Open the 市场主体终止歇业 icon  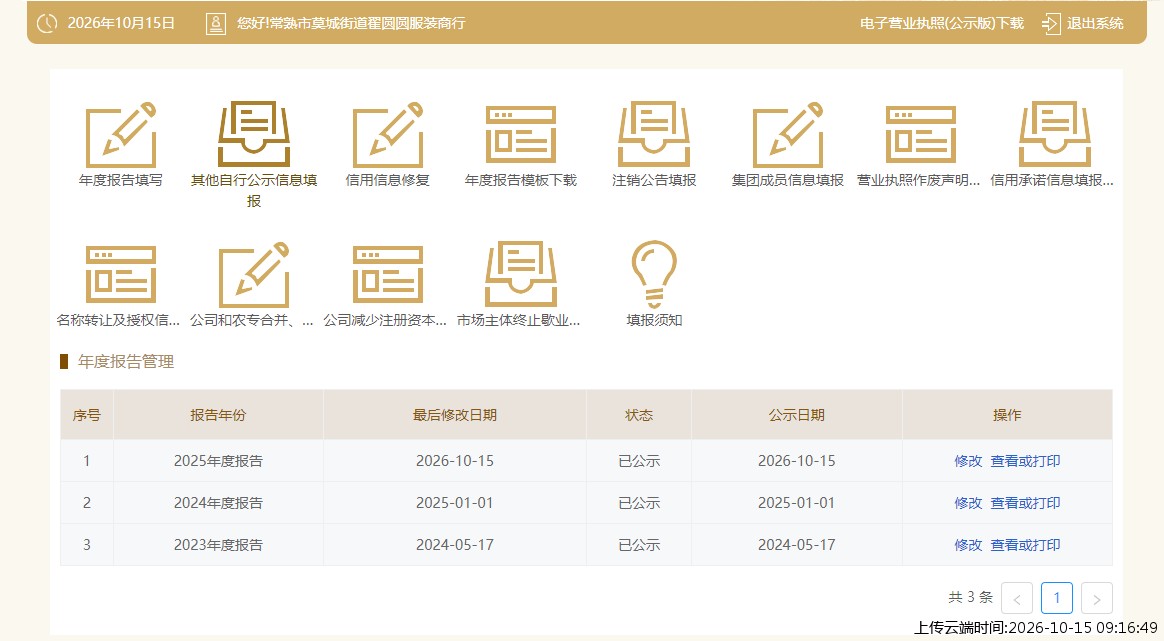click(x=520, y=275)
